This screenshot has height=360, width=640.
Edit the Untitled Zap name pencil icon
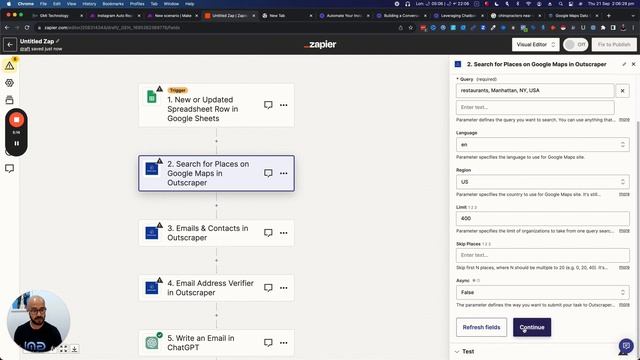58,41
